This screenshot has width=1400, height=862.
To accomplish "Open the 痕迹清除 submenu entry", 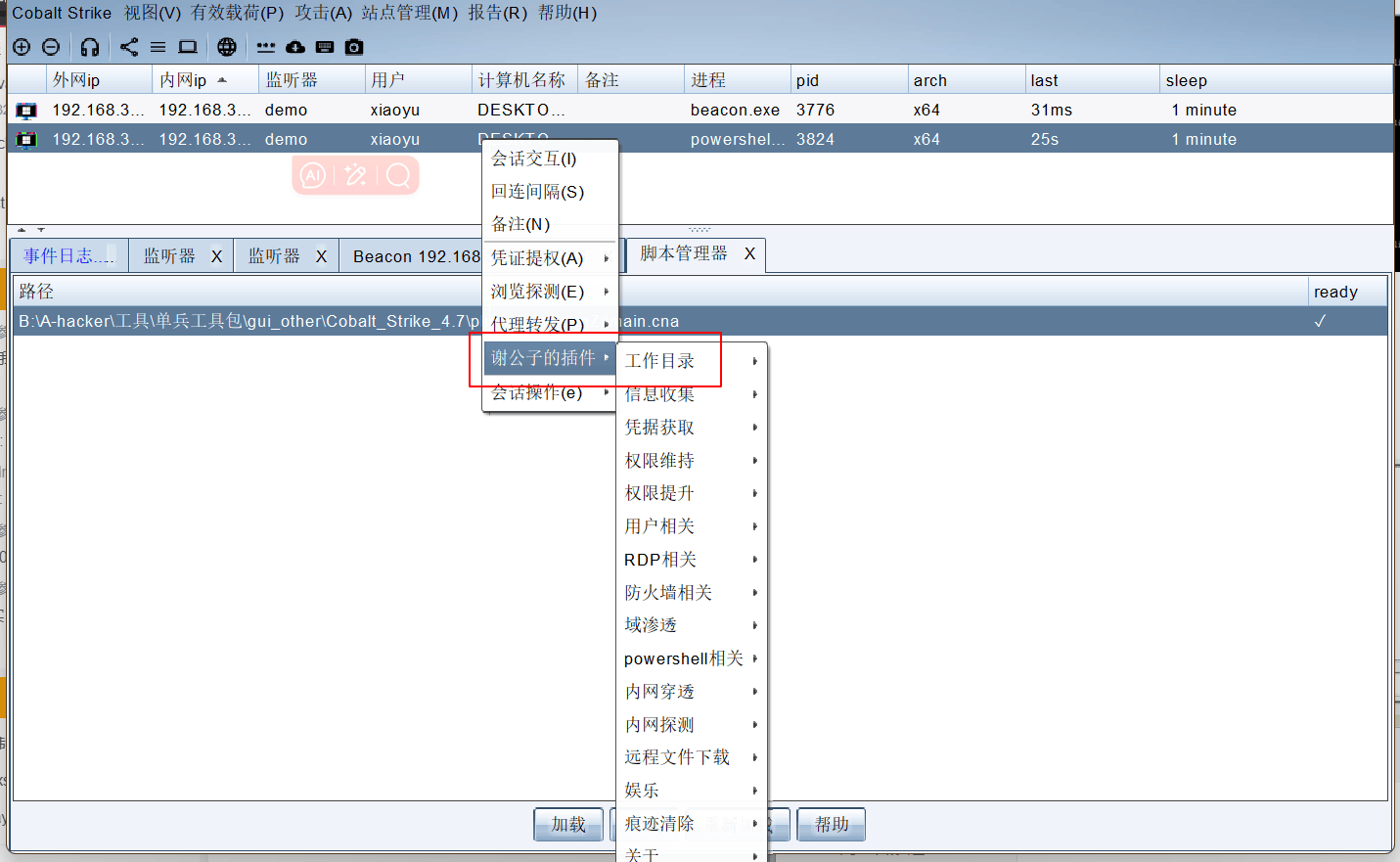I will click(x=692, y=824).
